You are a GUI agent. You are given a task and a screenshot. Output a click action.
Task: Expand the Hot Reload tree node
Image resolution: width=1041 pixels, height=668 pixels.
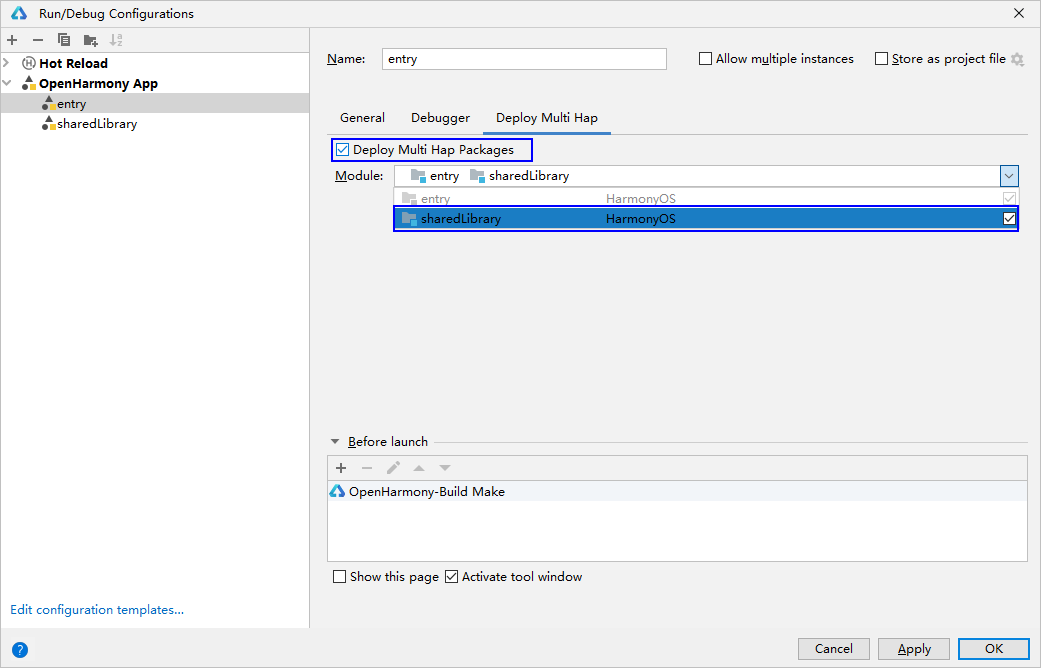[x=8, y=63]
